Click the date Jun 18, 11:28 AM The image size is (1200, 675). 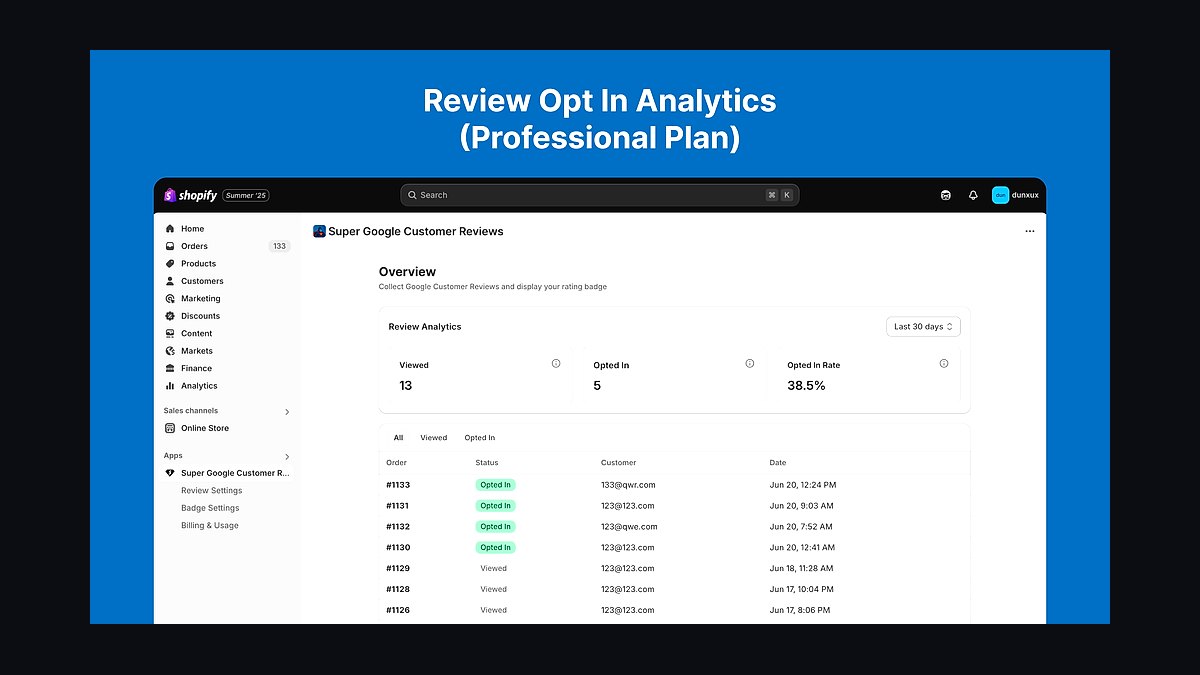tap(802, 568)
